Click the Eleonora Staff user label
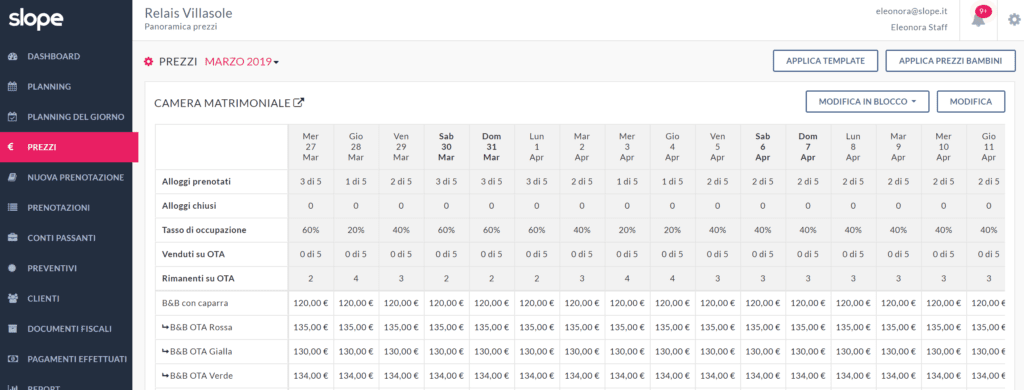The image size is (1024, 390). (920, 27)
